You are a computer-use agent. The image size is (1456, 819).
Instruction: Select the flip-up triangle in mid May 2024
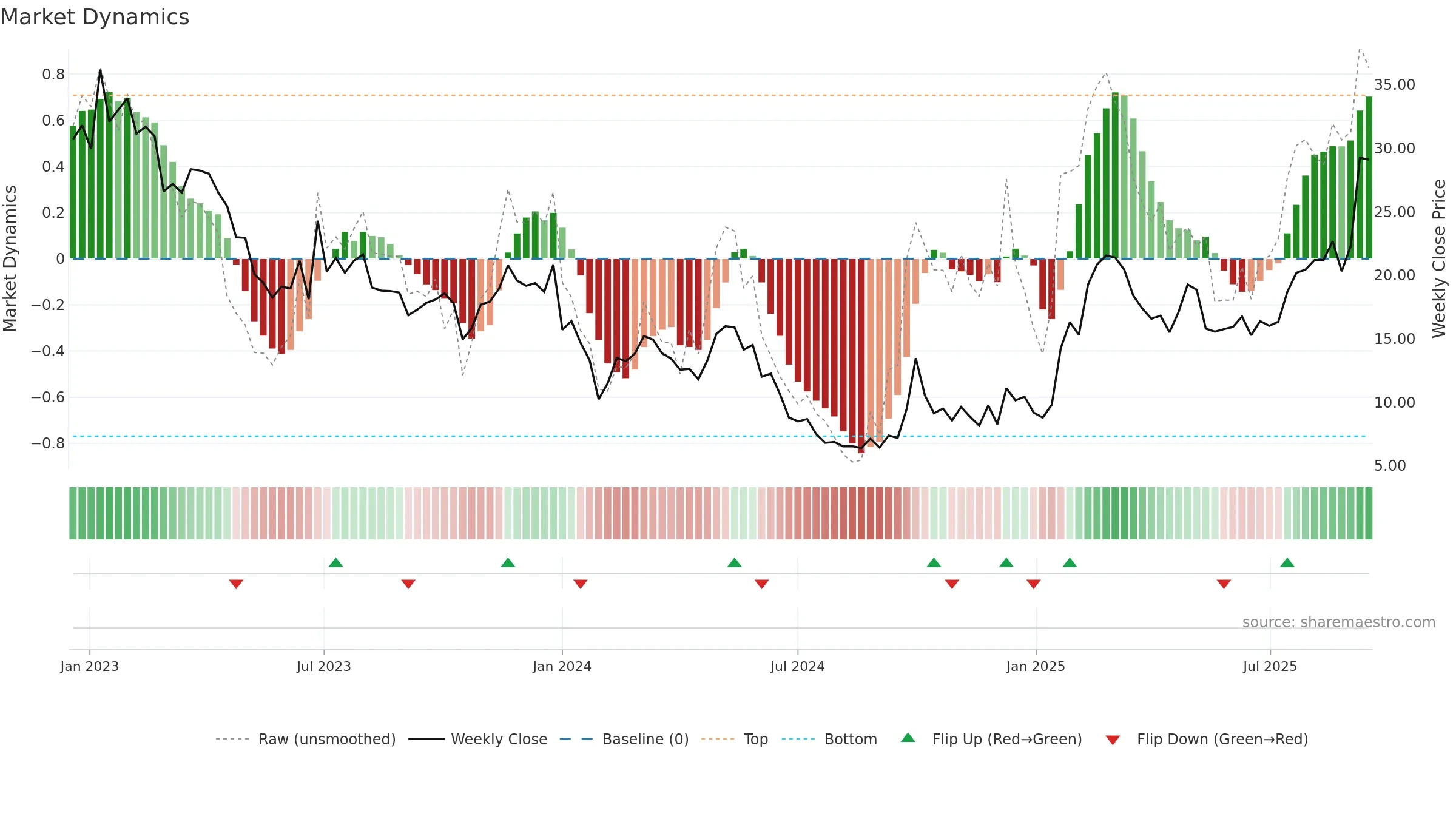click(x=734, y=562)
